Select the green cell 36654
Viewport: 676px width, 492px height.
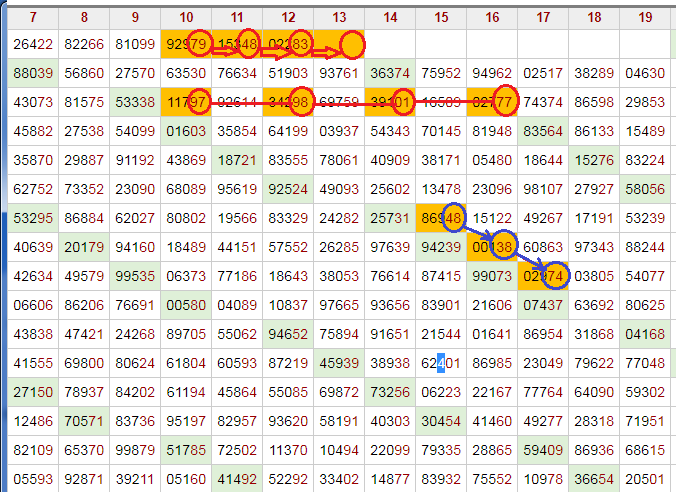click(x=594, y=479)
